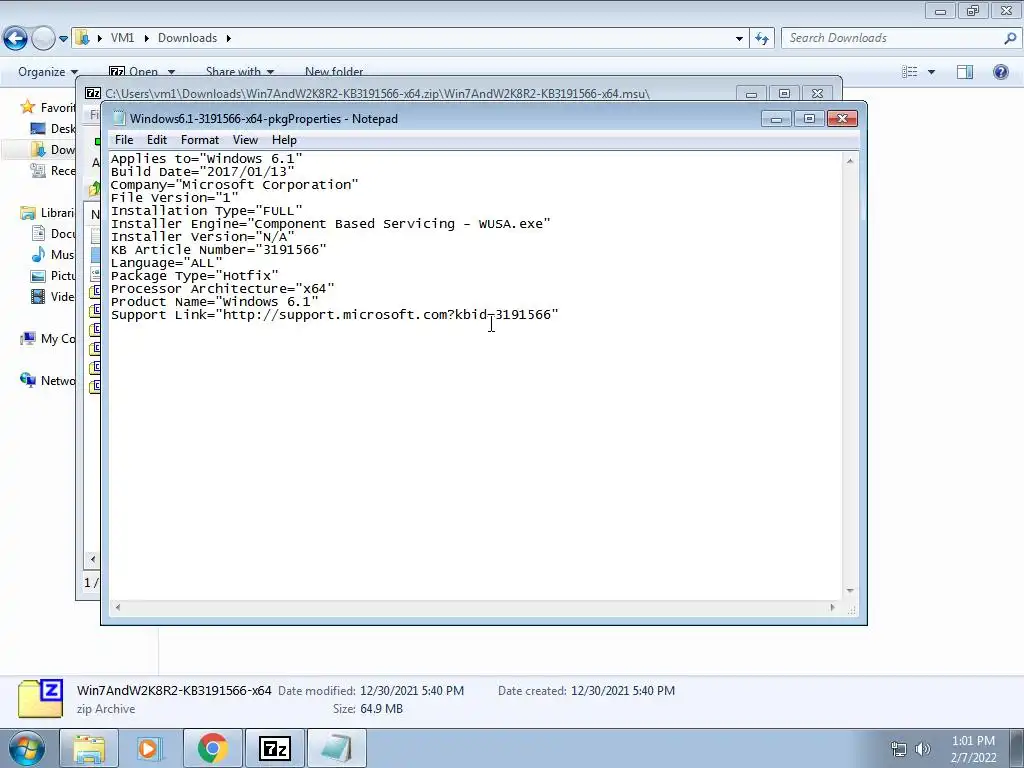Select Network in navigation pane
Viewport: 1024px width, 768px height.
tap(47, 380)
